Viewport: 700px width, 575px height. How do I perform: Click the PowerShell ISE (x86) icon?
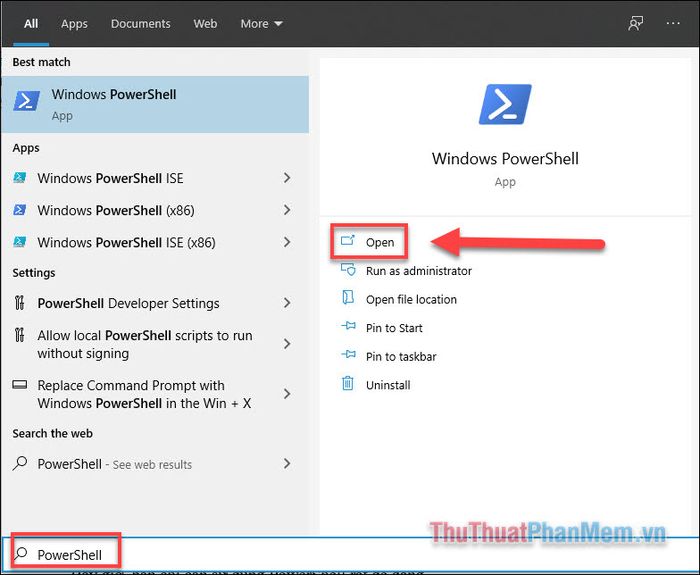coord(20,242)
